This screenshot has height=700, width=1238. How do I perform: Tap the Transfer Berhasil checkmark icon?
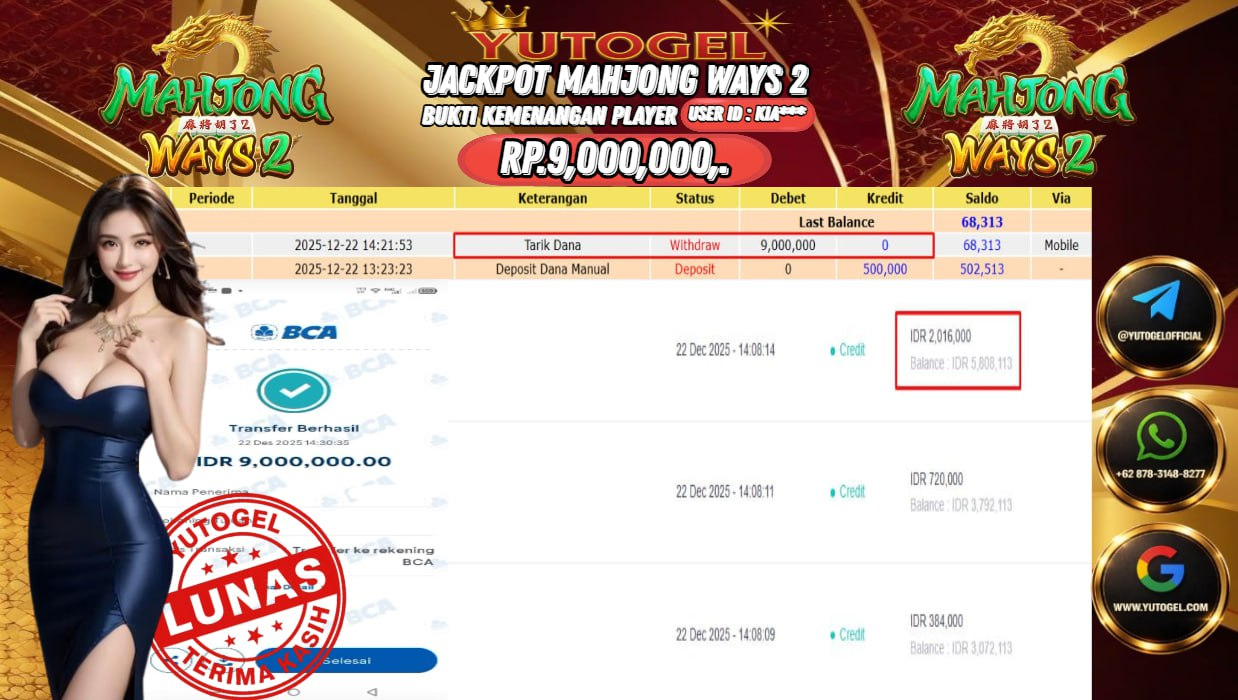pyautogui.click(x=293, y=391)
